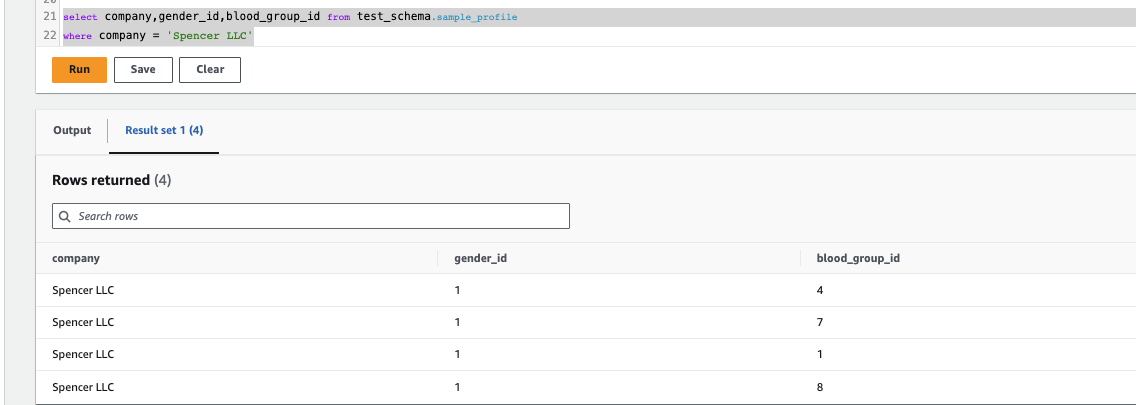Clear the query editor
Image resolution: width=1136 pixels, height=405 pixels.
click(x=210, y=70)
